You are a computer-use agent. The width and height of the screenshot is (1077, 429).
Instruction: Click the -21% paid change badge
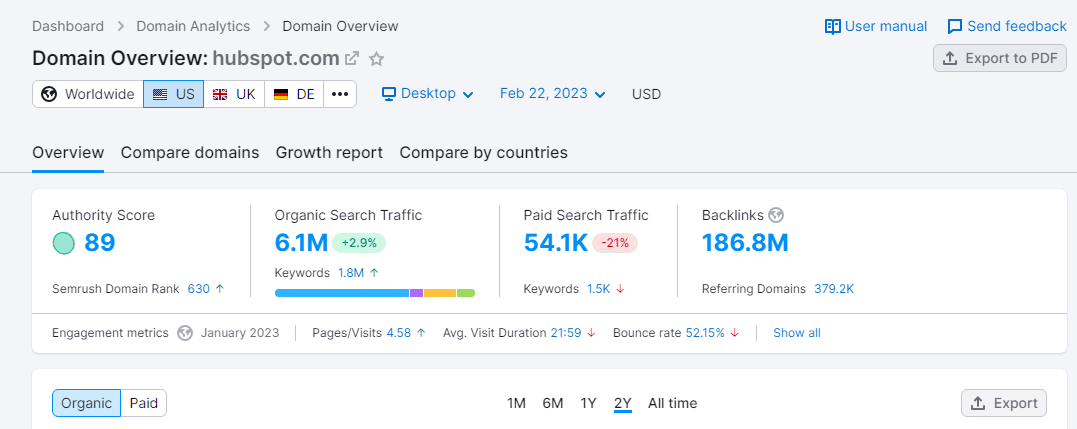point(615,243)
